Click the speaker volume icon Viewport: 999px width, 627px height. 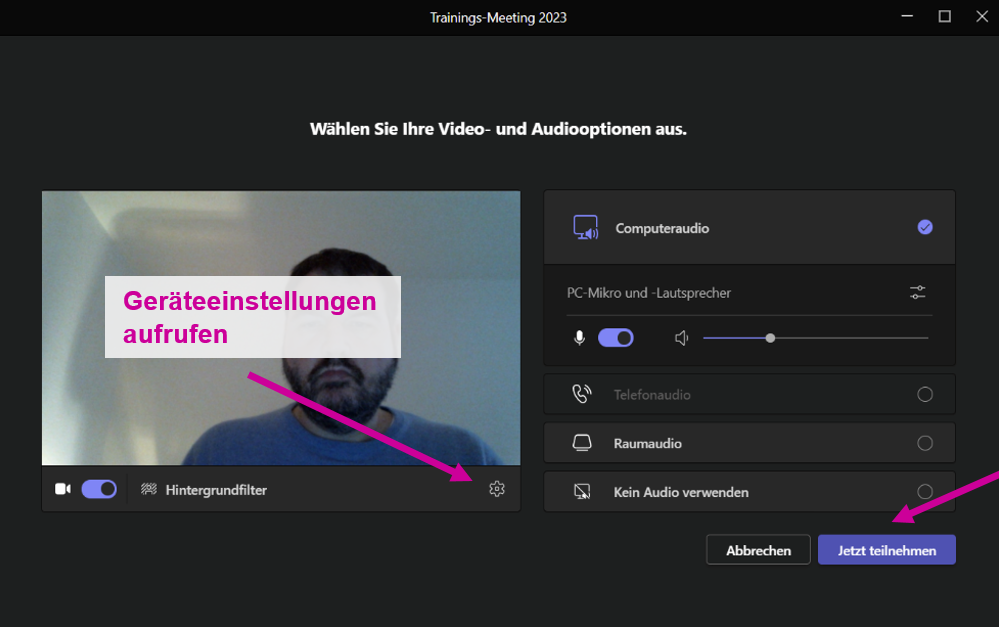tap(682, 338)
